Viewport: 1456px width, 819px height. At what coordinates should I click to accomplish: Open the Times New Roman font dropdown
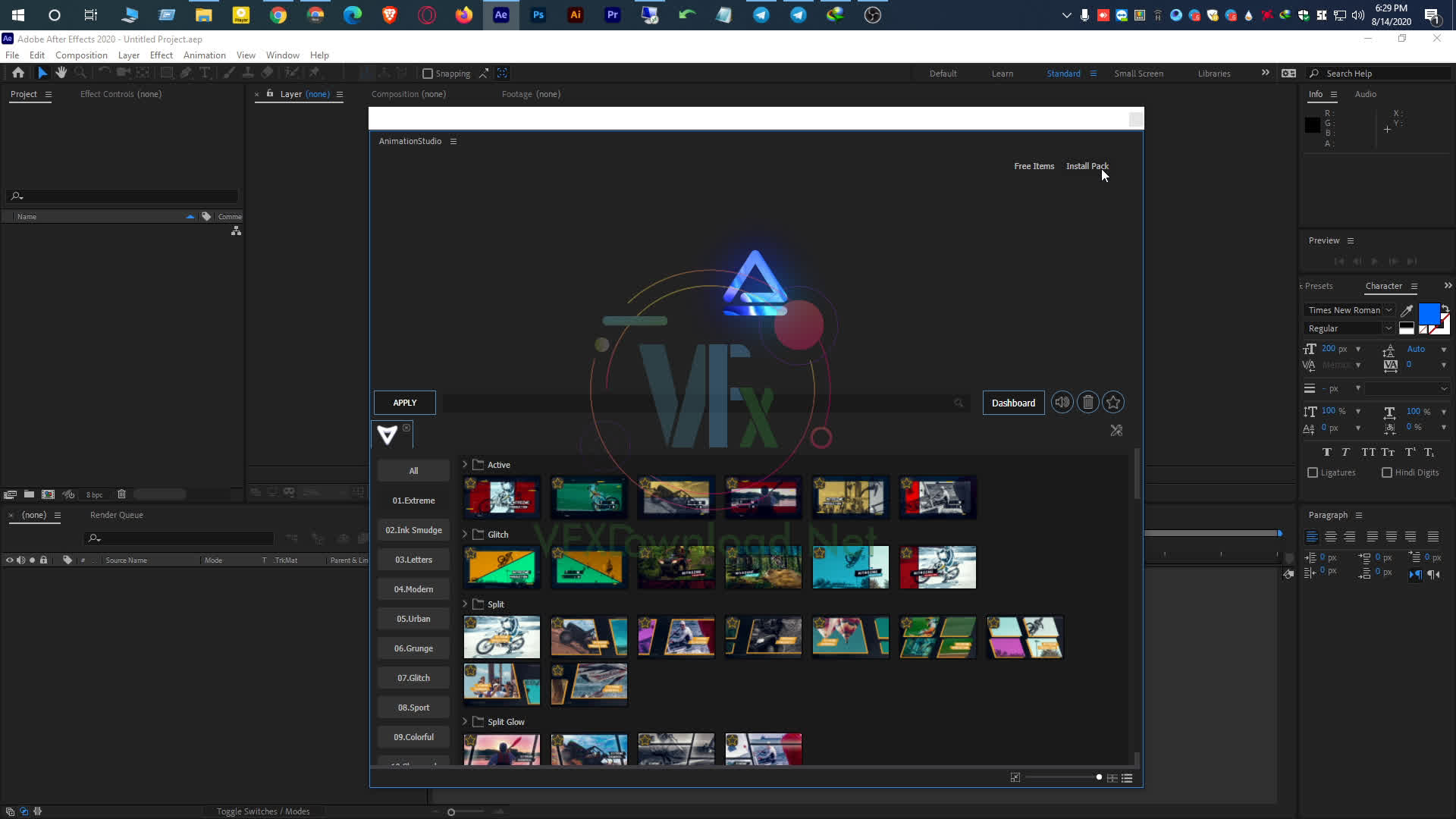(x=1389, y=310)
